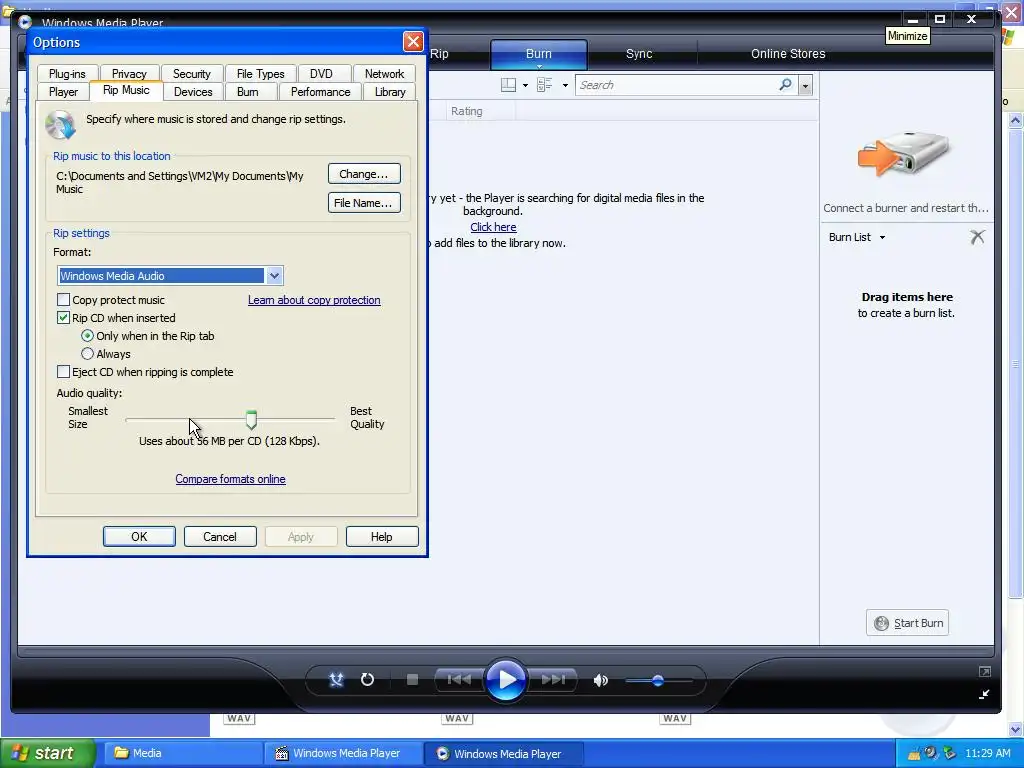The height and width of the screenshot is (768, 1024).
Task: Open the Windows start button
Action: pos(48,753)
